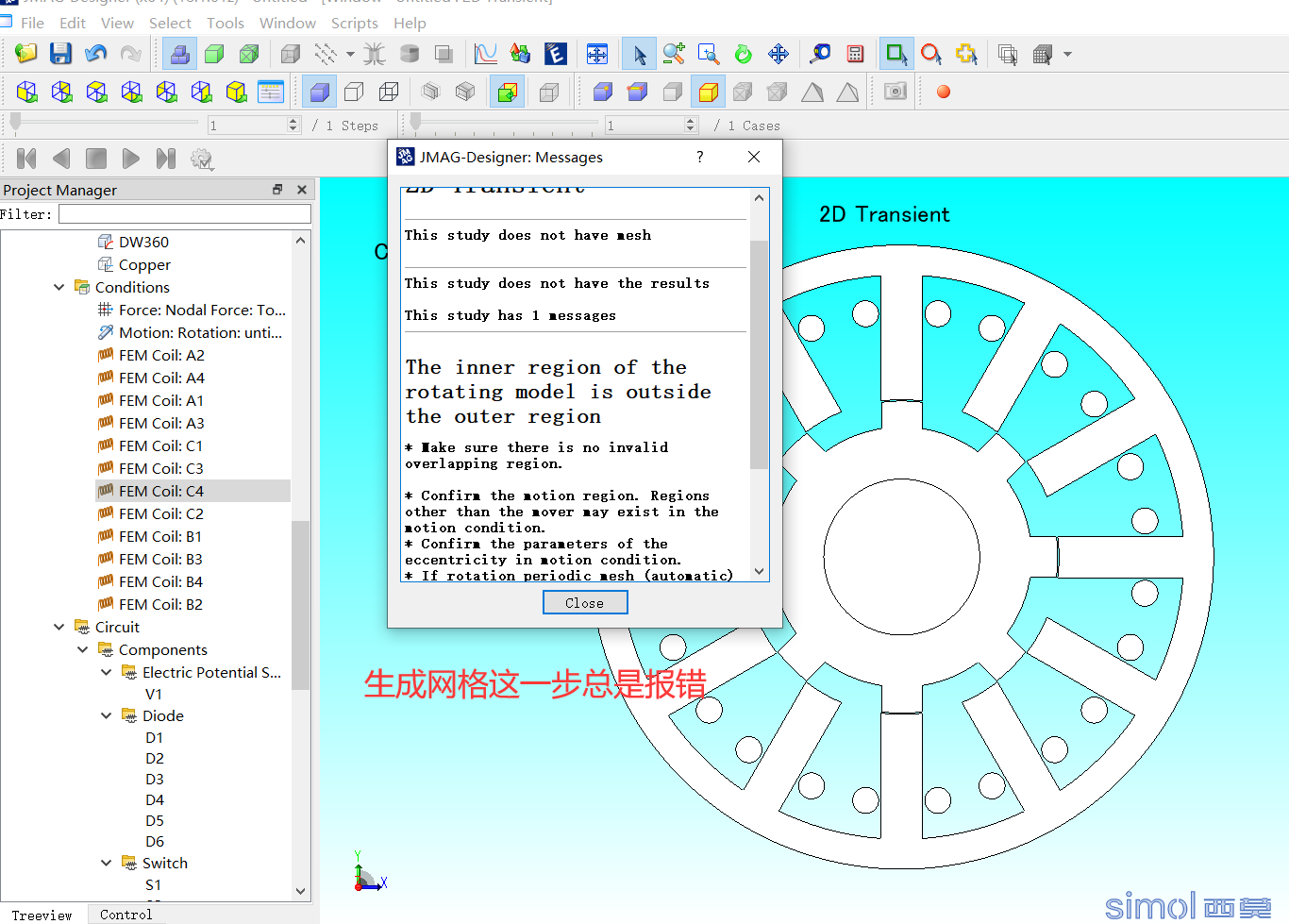Collapse the Conditions tree node
Image resolution: width=1289 pixels, height=924 pixels.
[59, 287]
